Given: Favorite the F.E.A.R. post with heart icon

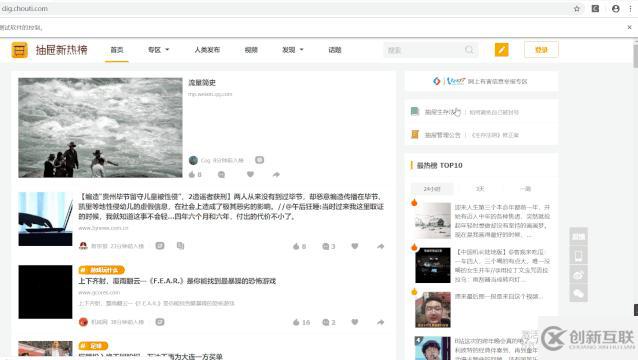Looking at the screenshot, I should tap(355, 322).
